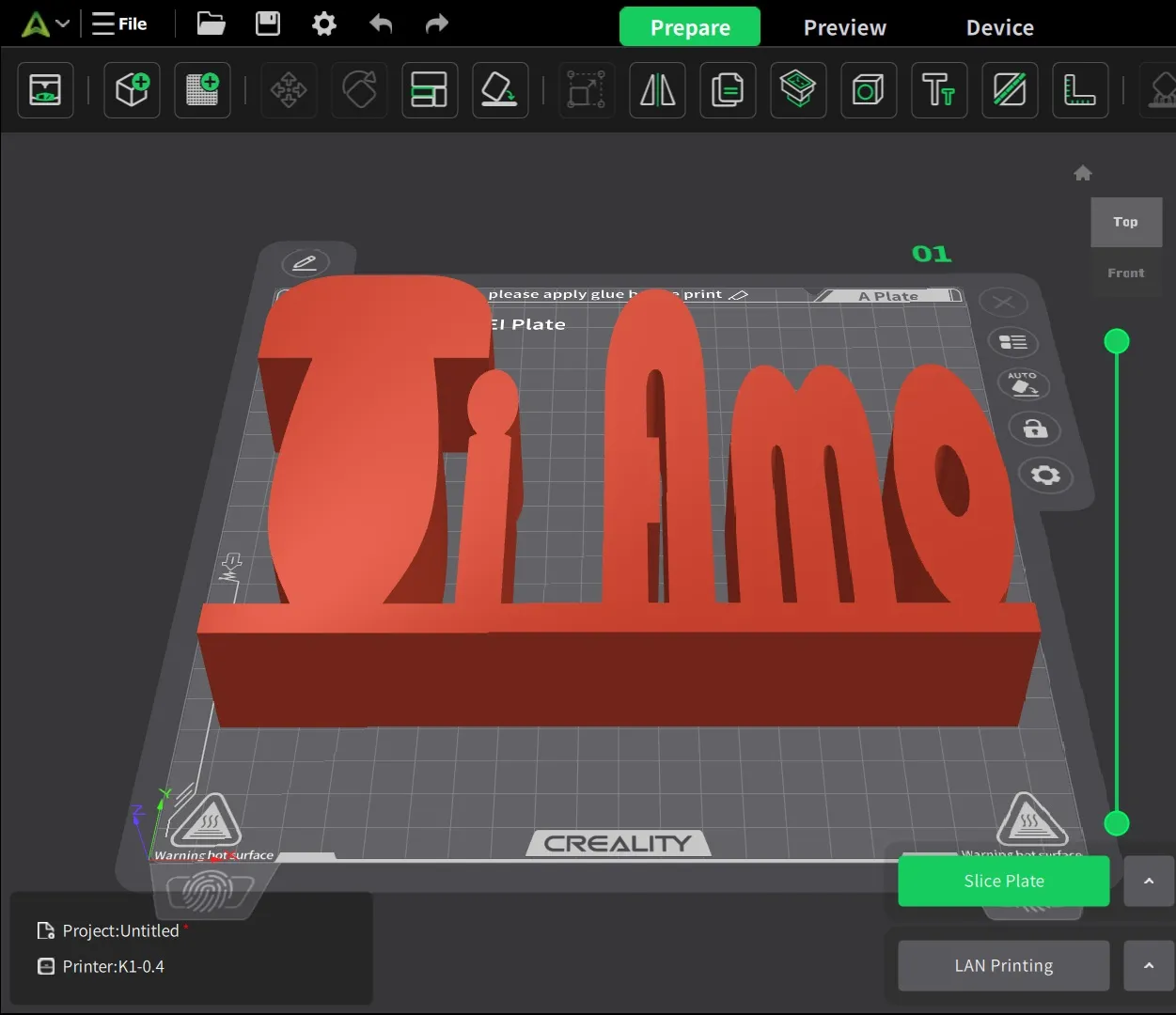Select the L-shaped ruler measure tool
1176x1015 pixels.
pos(1080,90)
